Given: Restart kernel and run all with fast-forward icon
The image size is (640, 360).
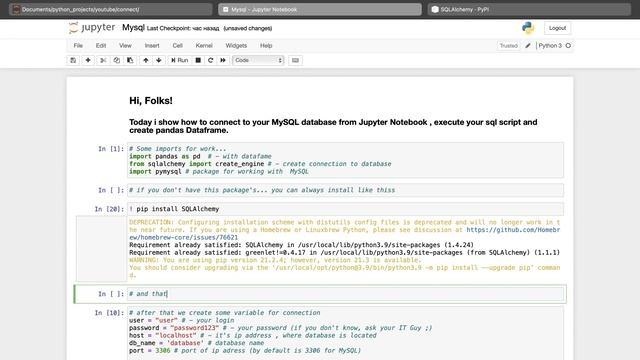Looking at the screenshot, I should pos(223,60).
